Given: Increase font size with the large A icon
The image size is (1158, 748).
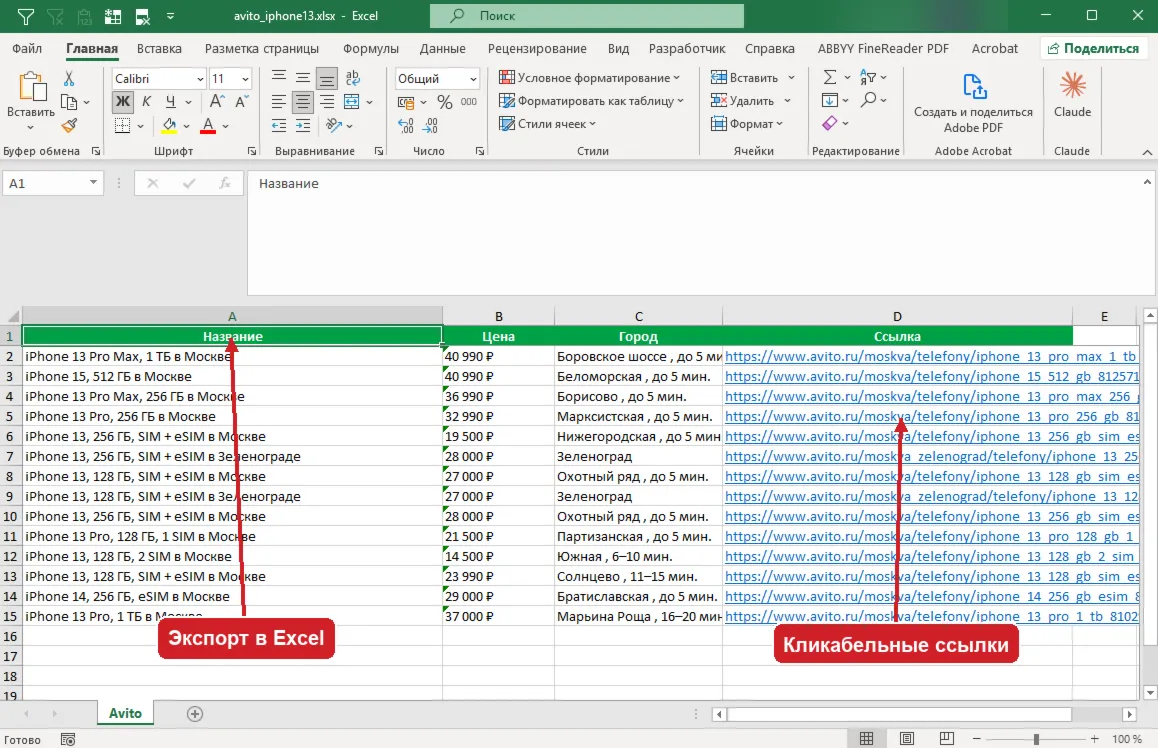Looking at the screenshot, I should point(217,101).
